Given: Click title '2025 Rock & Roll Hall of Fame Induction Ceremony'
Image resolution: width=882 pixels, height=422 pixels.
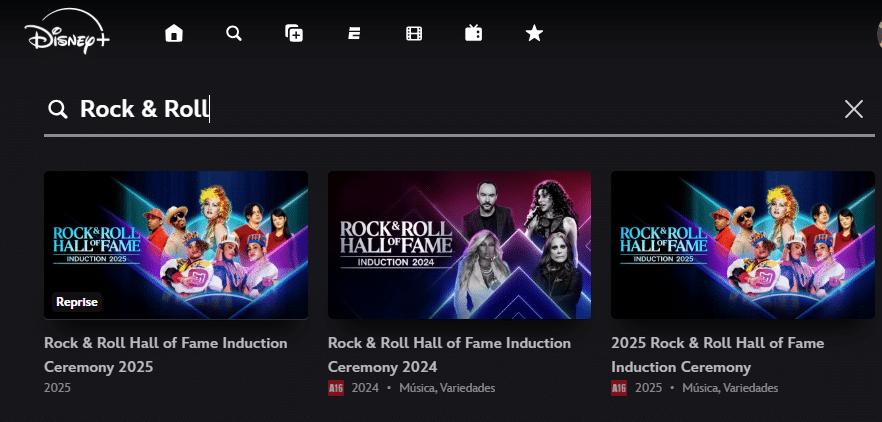Looking at the screenshot, I should tap(717, 354).
